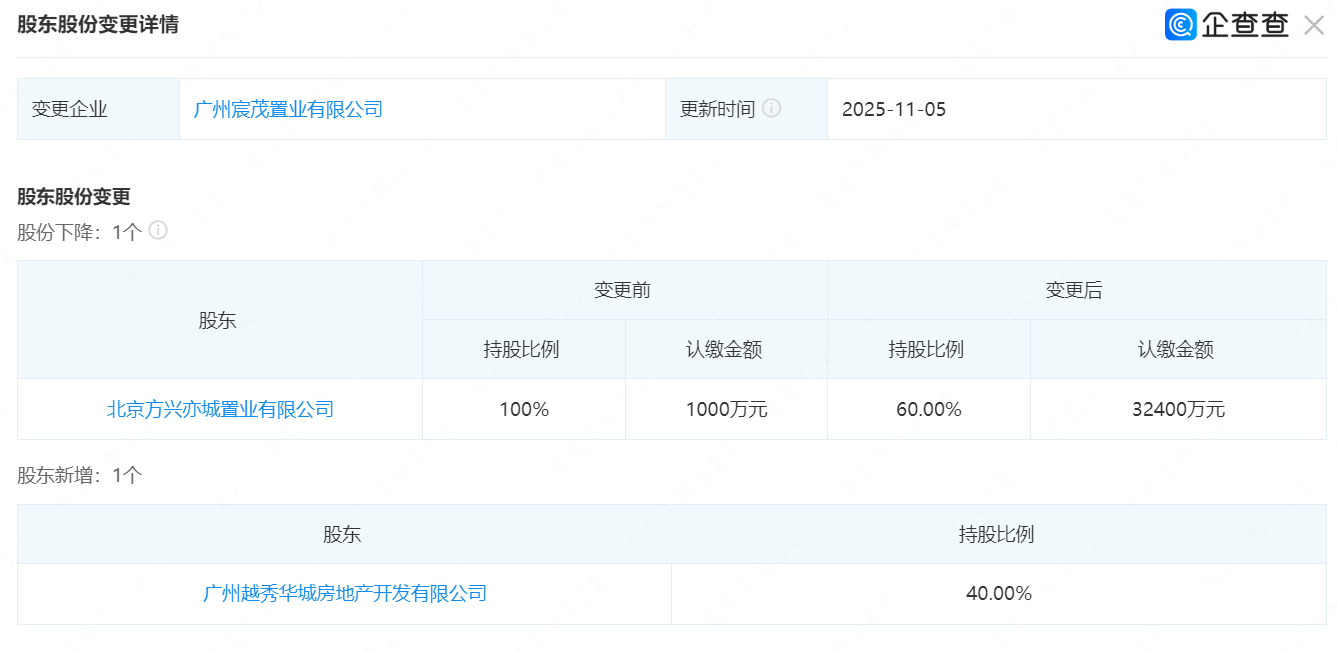Click the 变更前 column header
1338x652 pixels.
[x=623, y=290]
